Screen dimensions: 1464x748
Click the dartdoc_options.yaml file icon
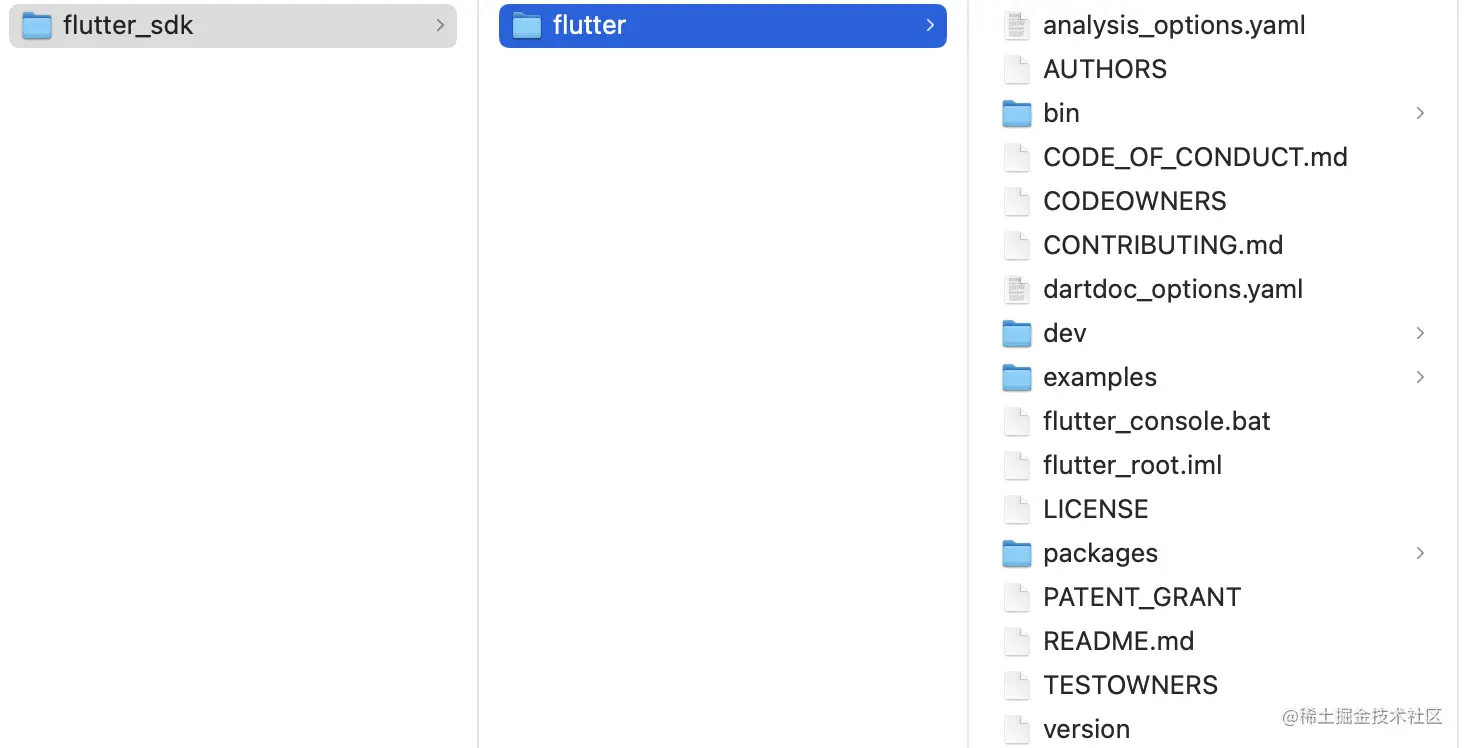(x=1017, y=290)
